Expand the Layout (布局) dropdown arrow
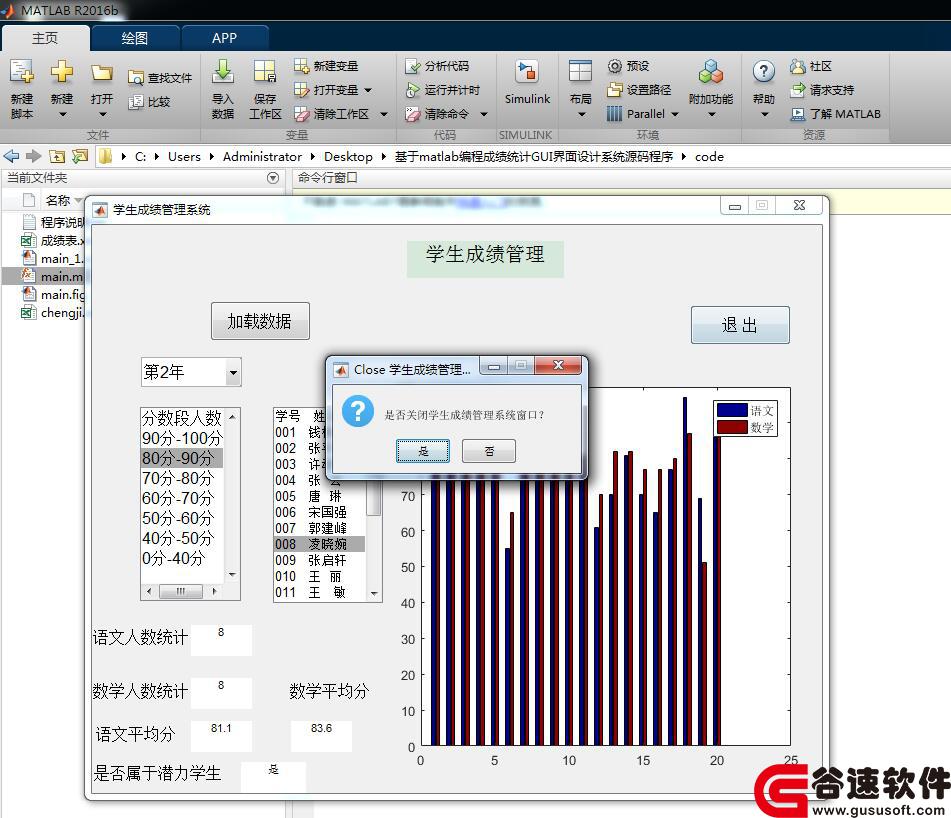 (x=580, y=114)
